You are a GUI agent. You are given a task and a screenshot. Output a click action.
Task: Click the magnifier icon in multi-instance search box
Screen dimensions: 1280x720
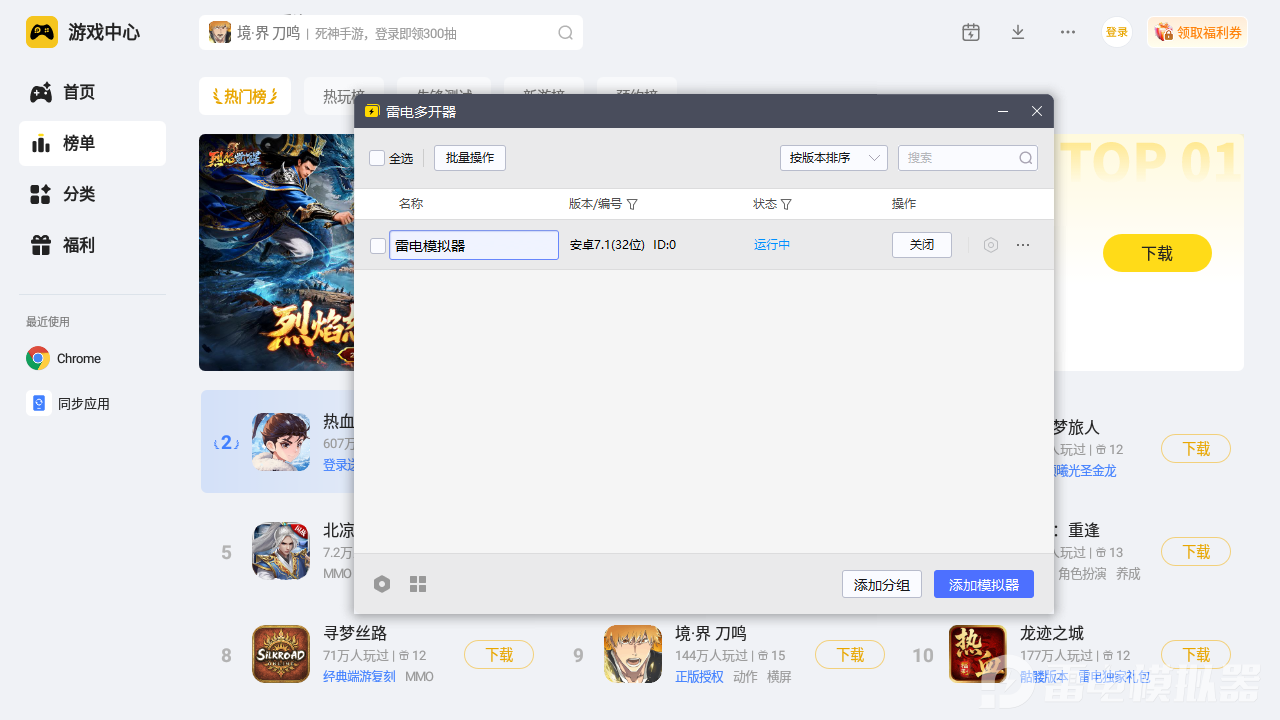coord(1025,158)
